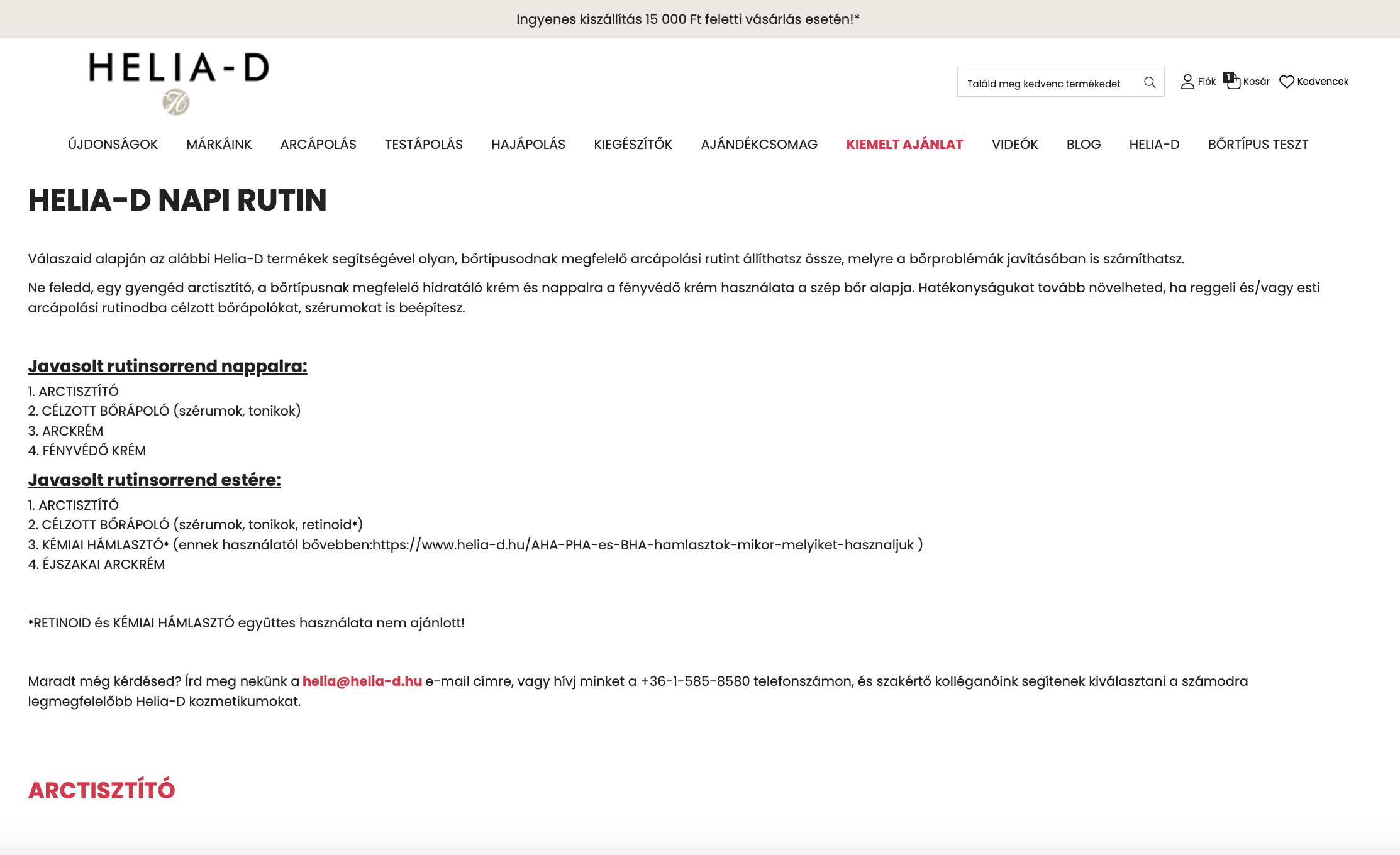Open the Kosár shopping cart icon
The image size is (1400, 855).
pyautogui.click(x=1235, y=83)
